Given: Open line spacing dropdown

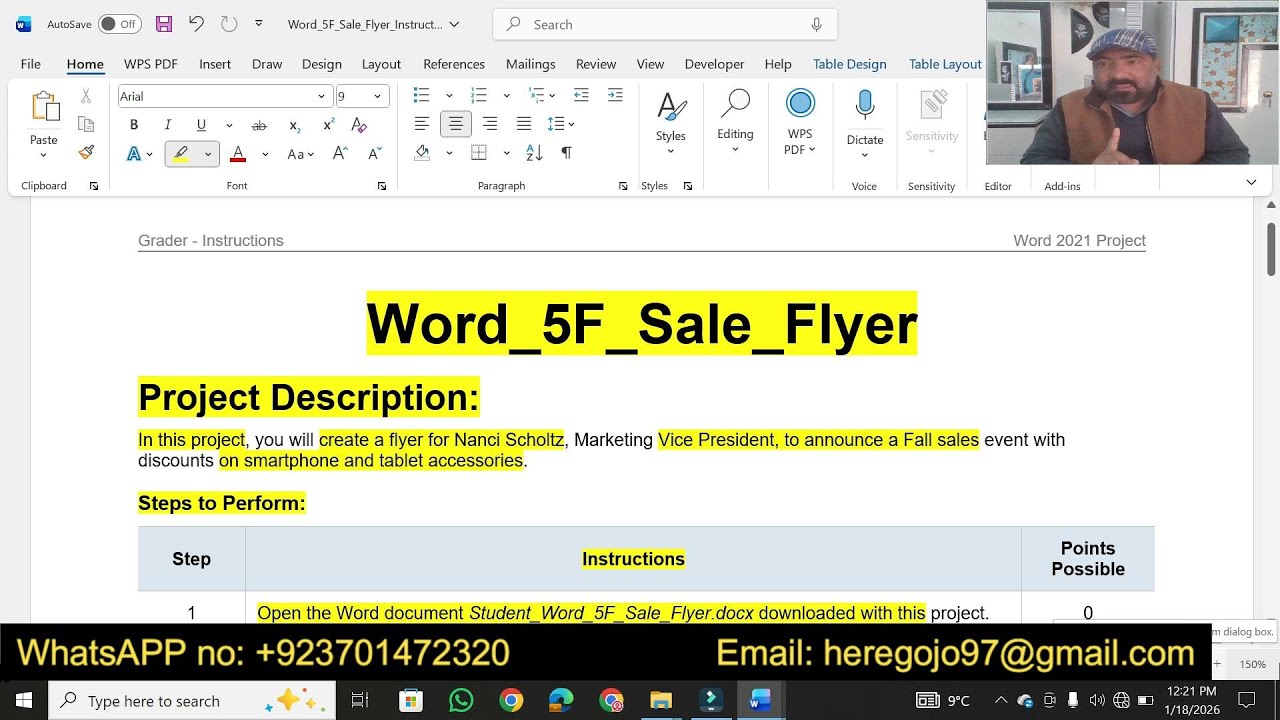Looking at the screenshot, I should (x=561, y=124).
